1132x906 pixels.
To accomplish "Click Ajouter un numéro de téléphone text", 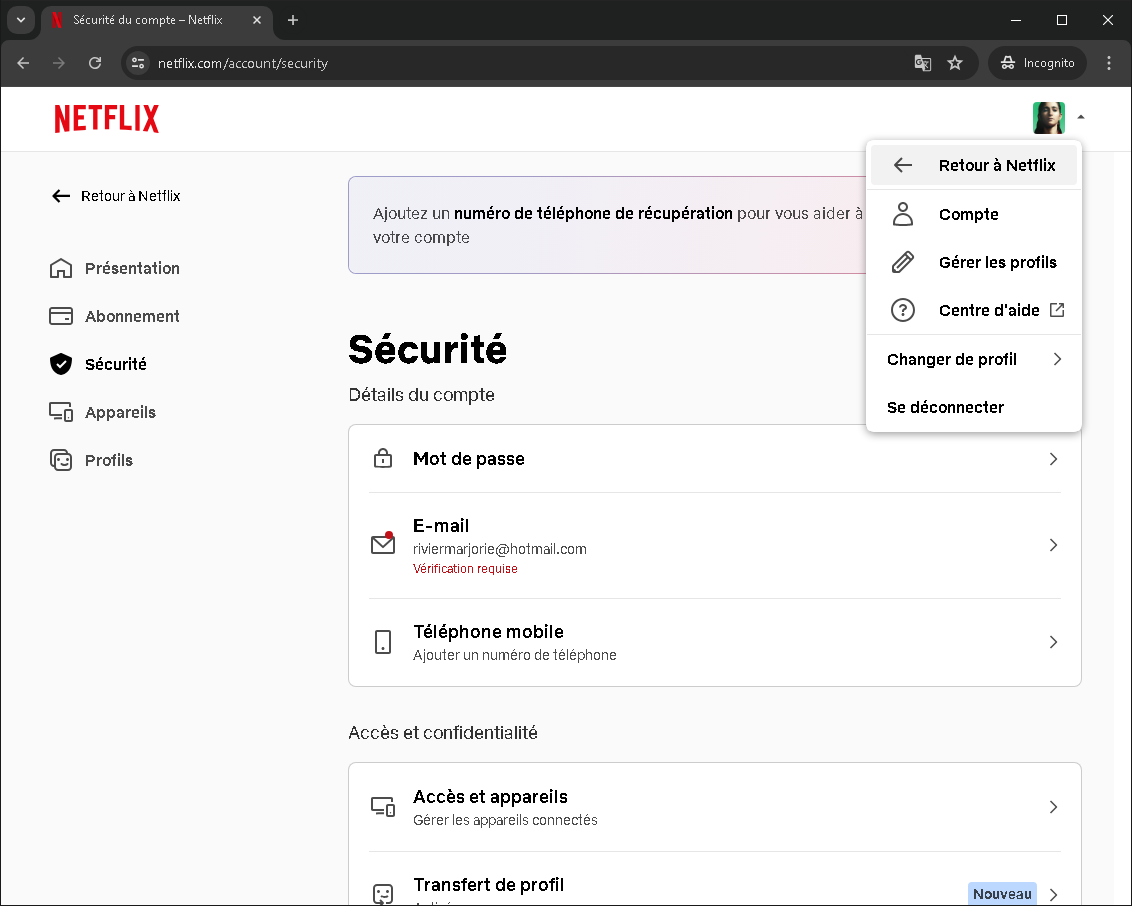I will [x=515, y=655].
